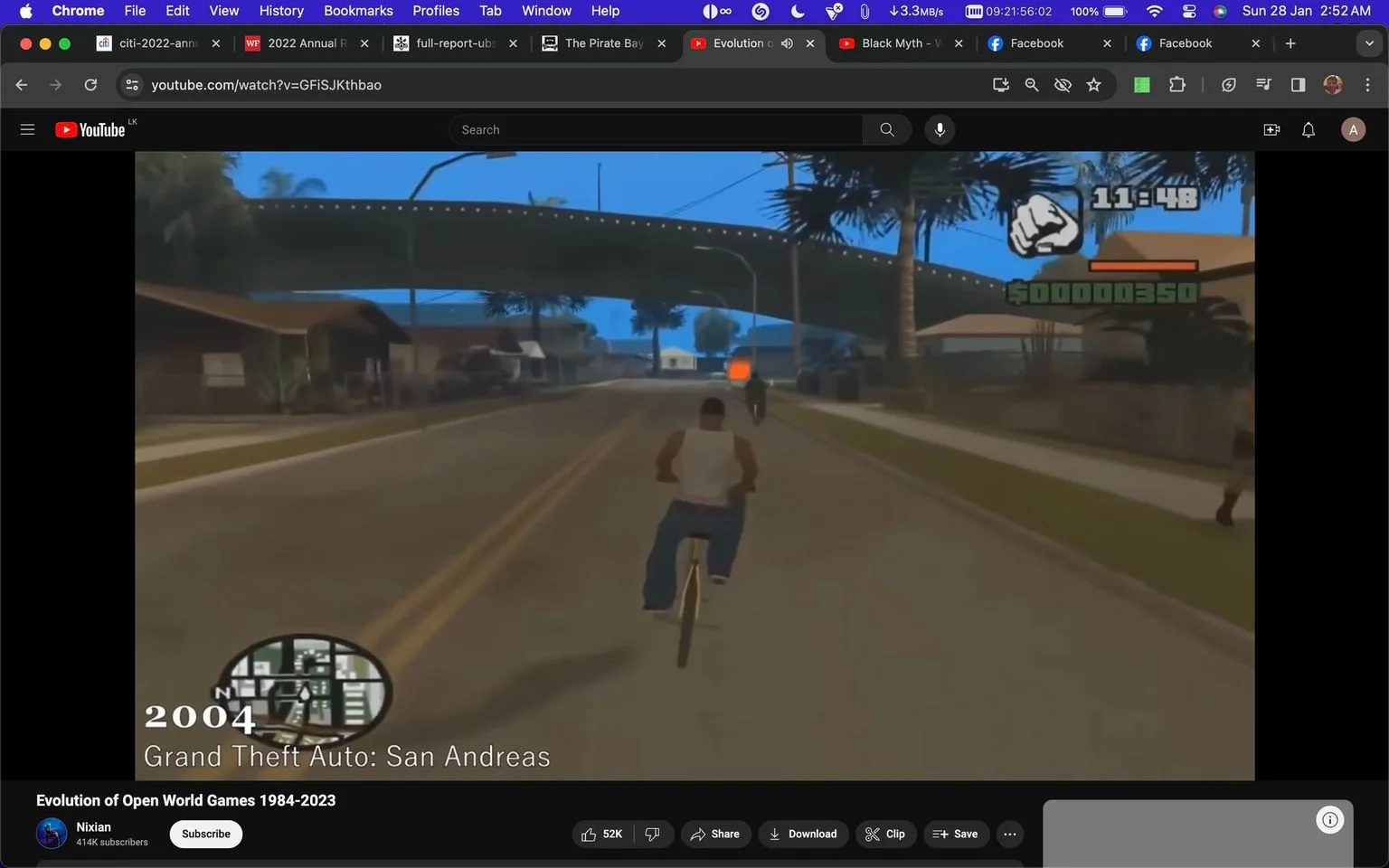Viewport: 1389px width, 868px height.
Task: Open the Create video icon
Action: (1271, 129)
